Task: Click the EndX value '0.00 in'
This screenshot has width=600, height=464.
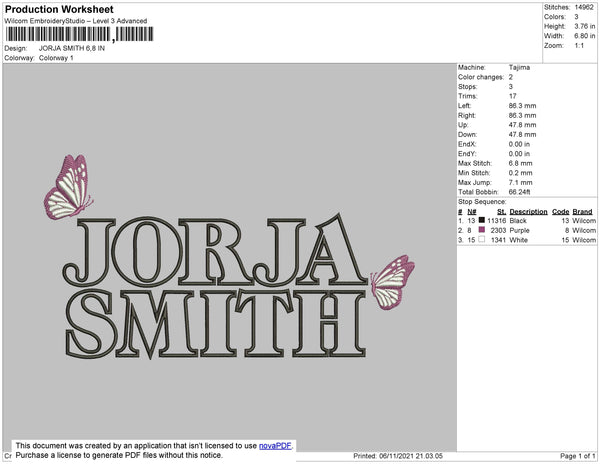Action: click(519, 144)
